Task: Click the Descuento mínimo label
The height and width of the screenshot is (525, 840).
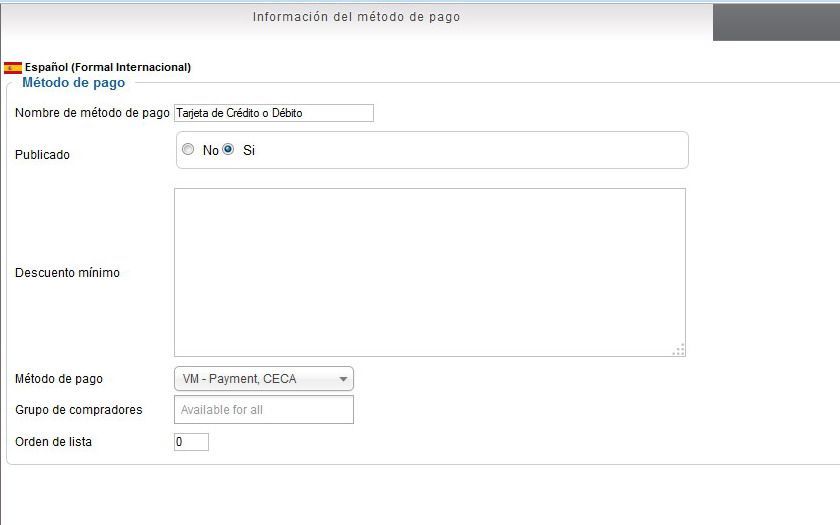Action: [68, 273]
